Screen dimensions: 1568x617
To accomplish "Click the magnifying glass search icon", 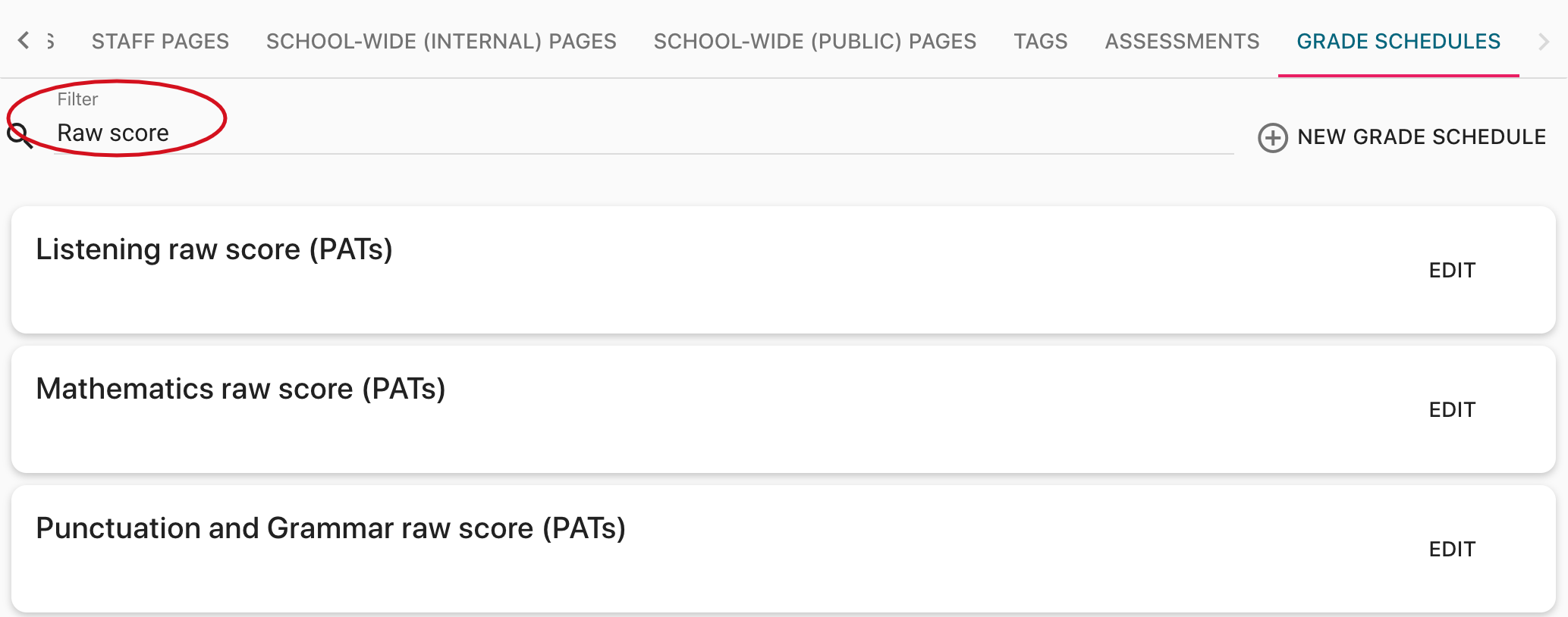I will 20,136.
